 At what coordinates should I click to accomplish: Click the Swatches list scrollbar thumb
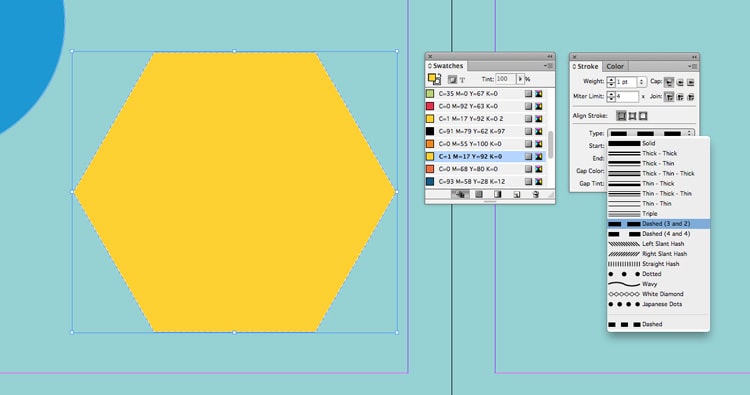pyautogui.click(x=550, y=144)
